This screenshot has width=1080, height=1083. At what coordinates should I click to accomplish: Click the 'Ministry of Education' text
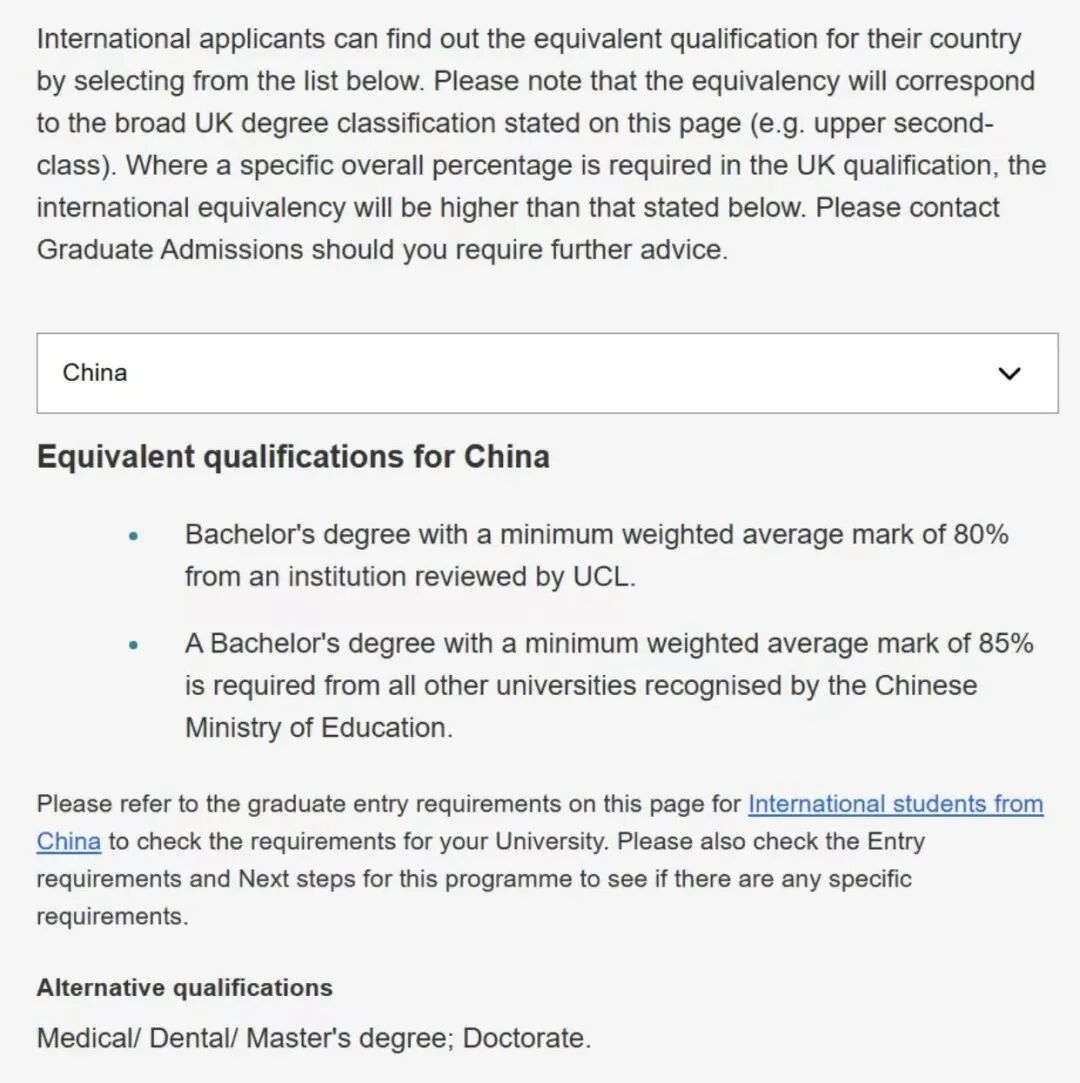click(318, 728)
